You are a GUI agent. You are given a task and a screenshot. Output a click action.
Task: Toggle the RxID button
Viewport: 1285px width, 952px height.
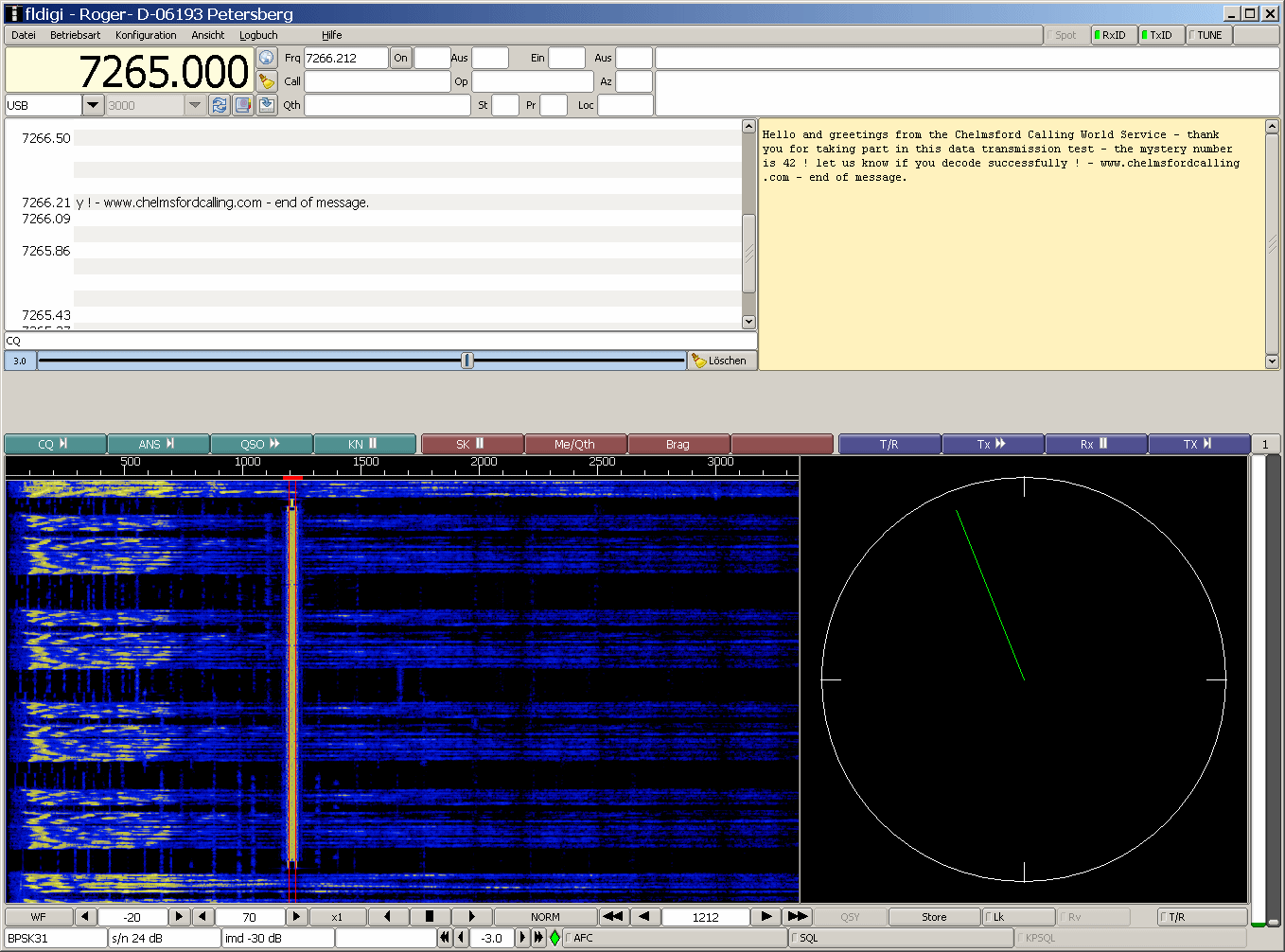tap(1113, 35)
